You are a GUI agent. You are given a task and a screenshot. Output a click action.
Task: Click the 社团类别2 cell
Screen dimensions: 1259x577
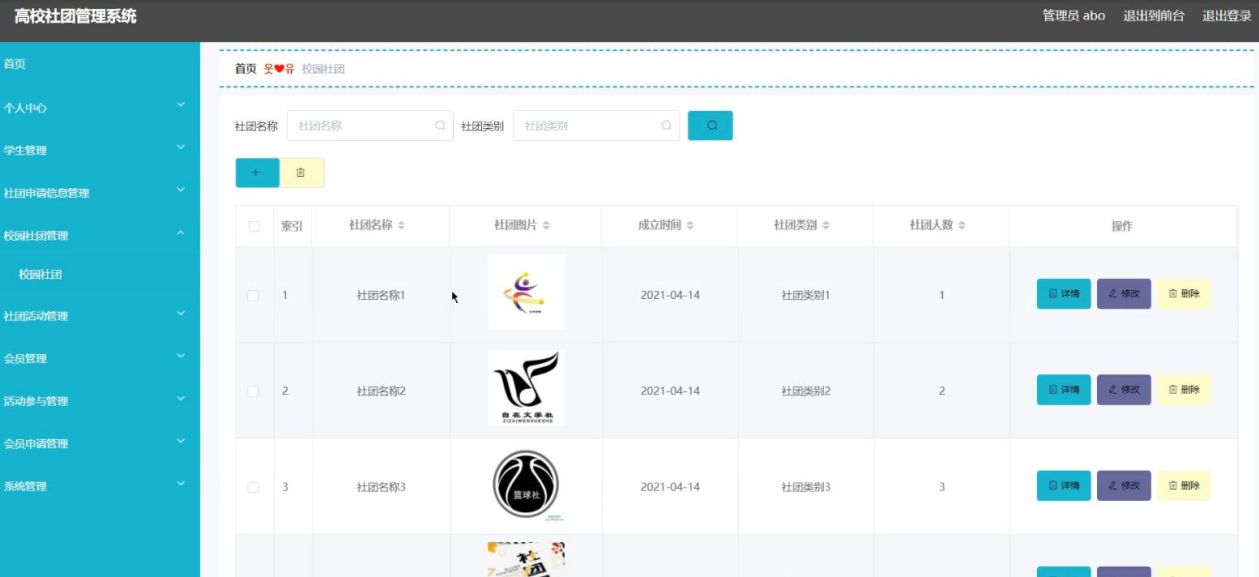click(x=805, y=391)
